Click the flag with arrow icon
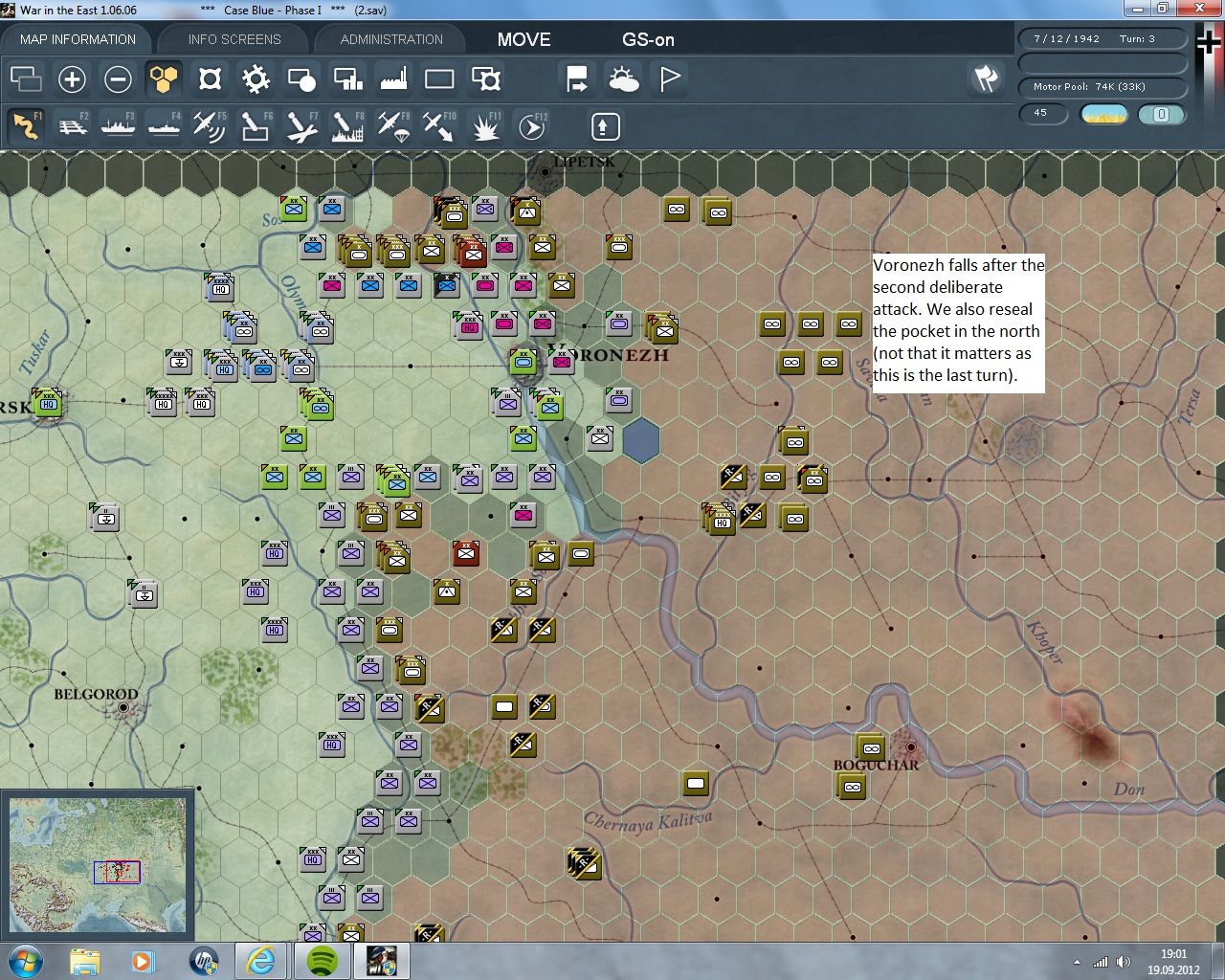The height and width of the screenshot is (980, 1225). 577,78
